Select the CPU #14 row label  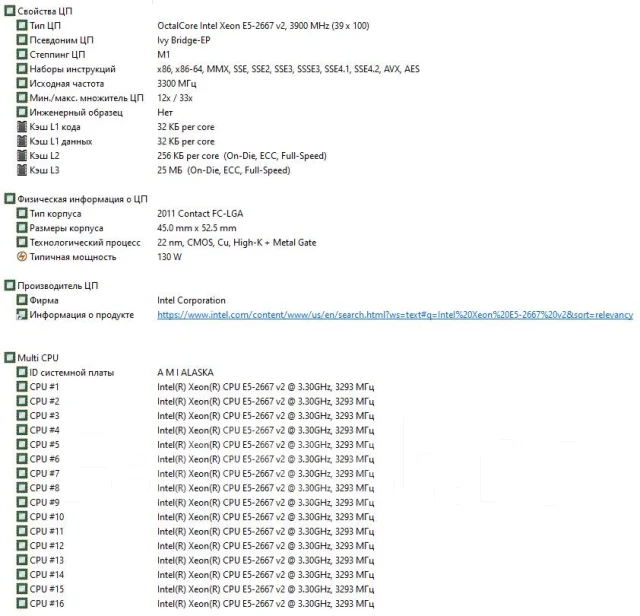pyautogui.click(x=47, y=575)
